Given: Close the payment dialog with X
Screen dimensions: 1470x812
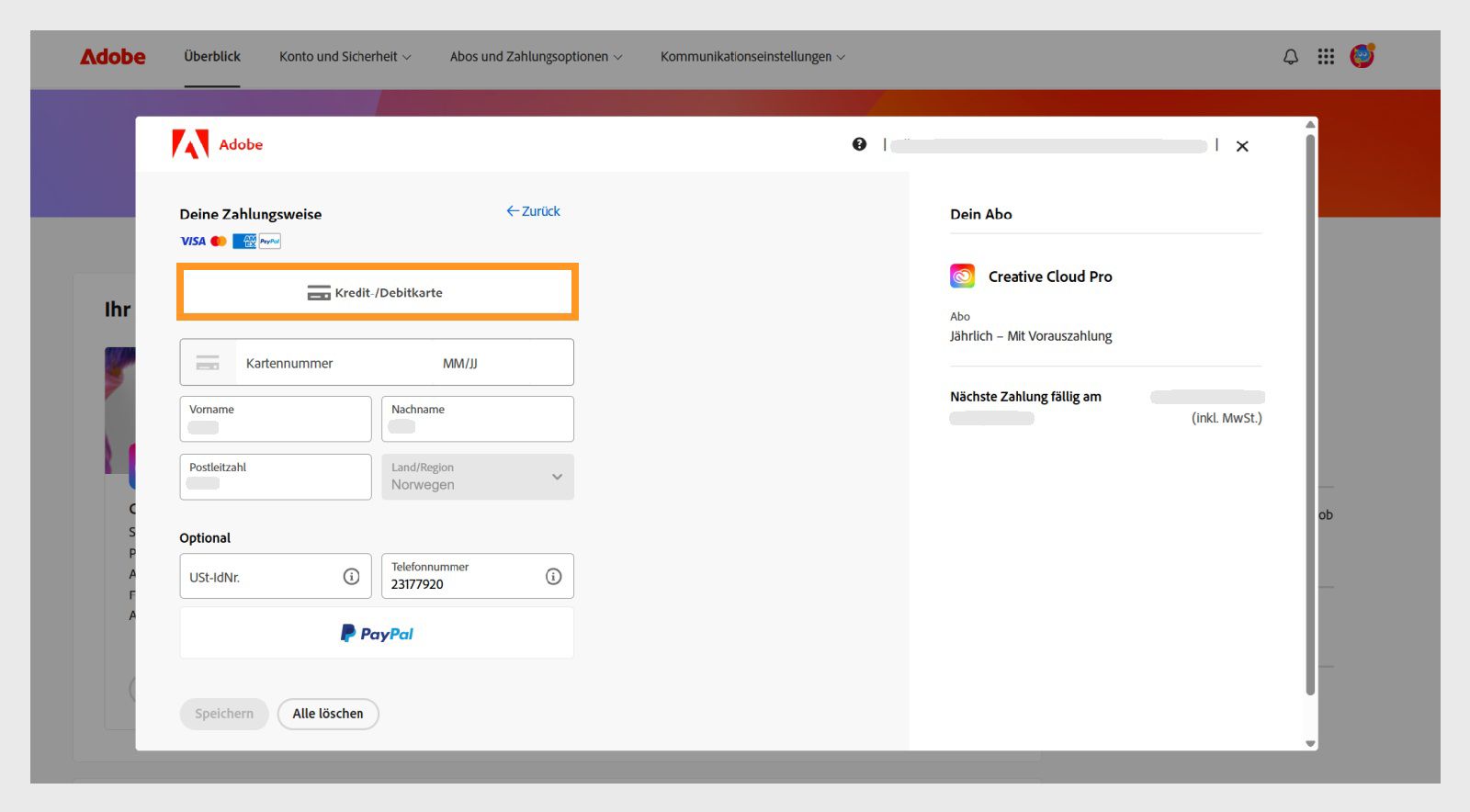Looking at the screenshot, I should (x=1242, y=146).
